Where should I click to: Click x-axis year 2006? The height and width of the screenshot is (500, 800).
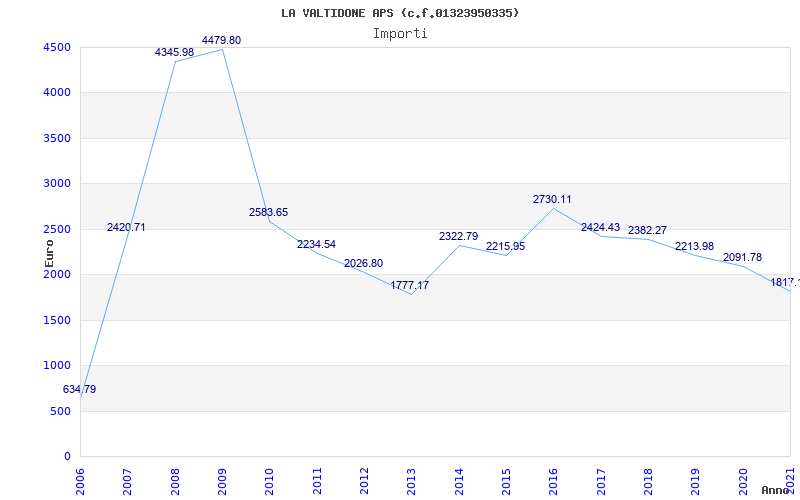[81, 481]
